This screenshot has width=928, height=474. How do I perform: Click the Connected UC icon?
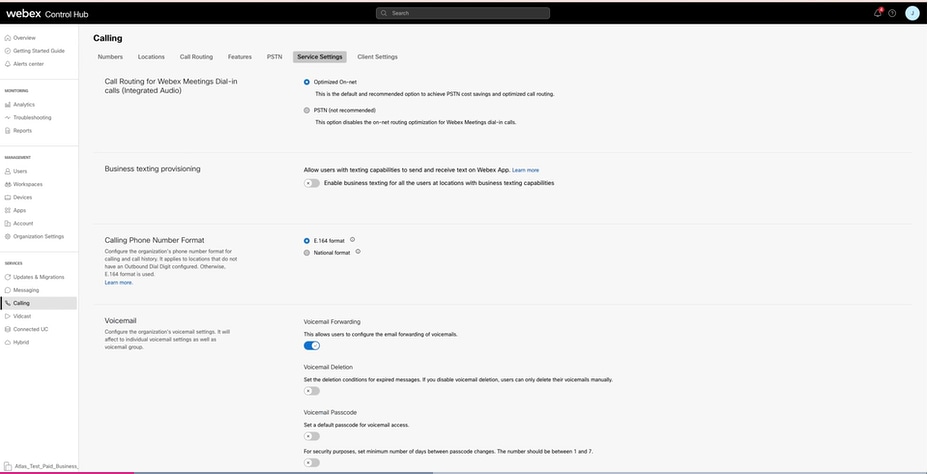(8, 329)
